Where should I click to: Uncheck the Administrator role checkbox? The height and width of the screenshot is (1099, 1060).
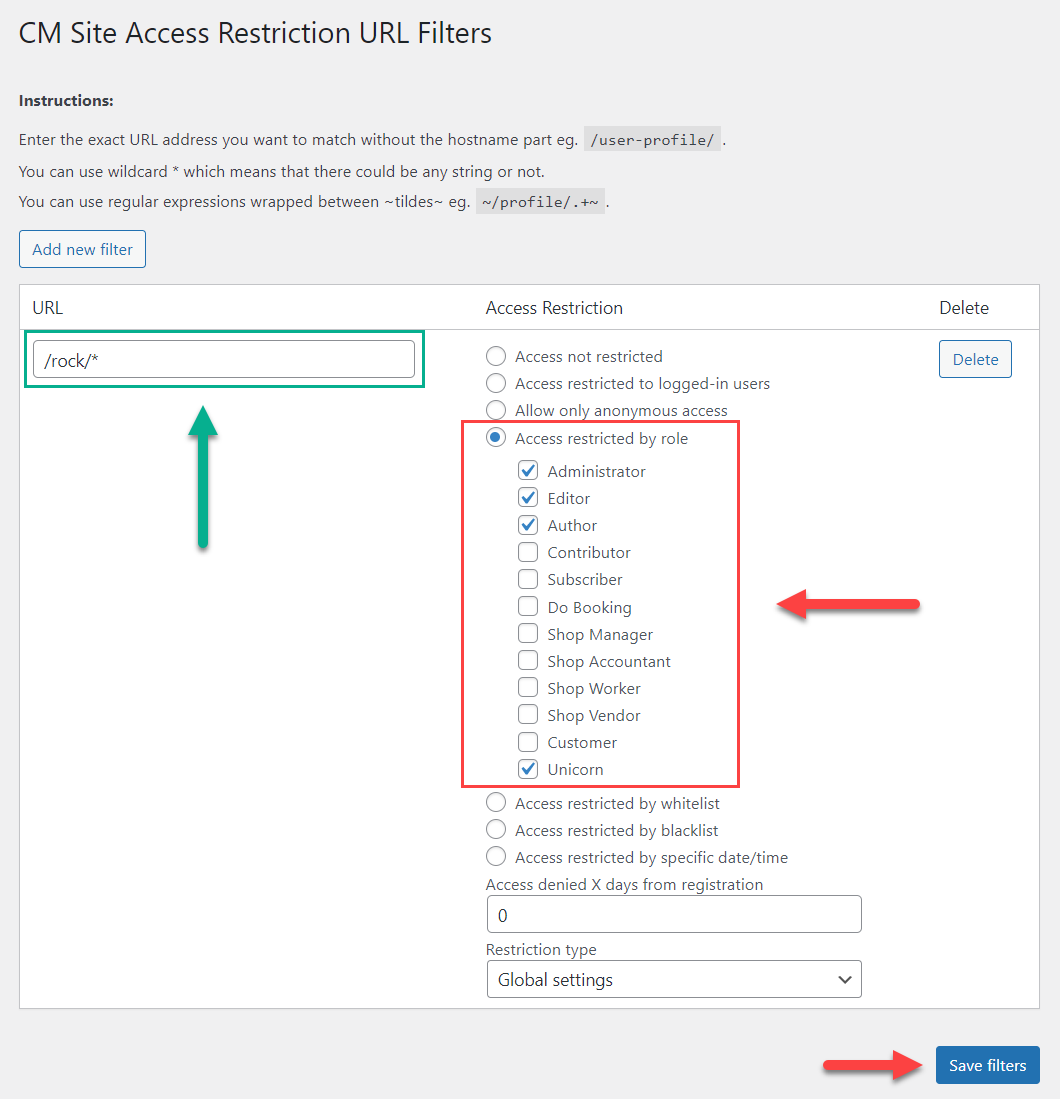pos(528,470)
